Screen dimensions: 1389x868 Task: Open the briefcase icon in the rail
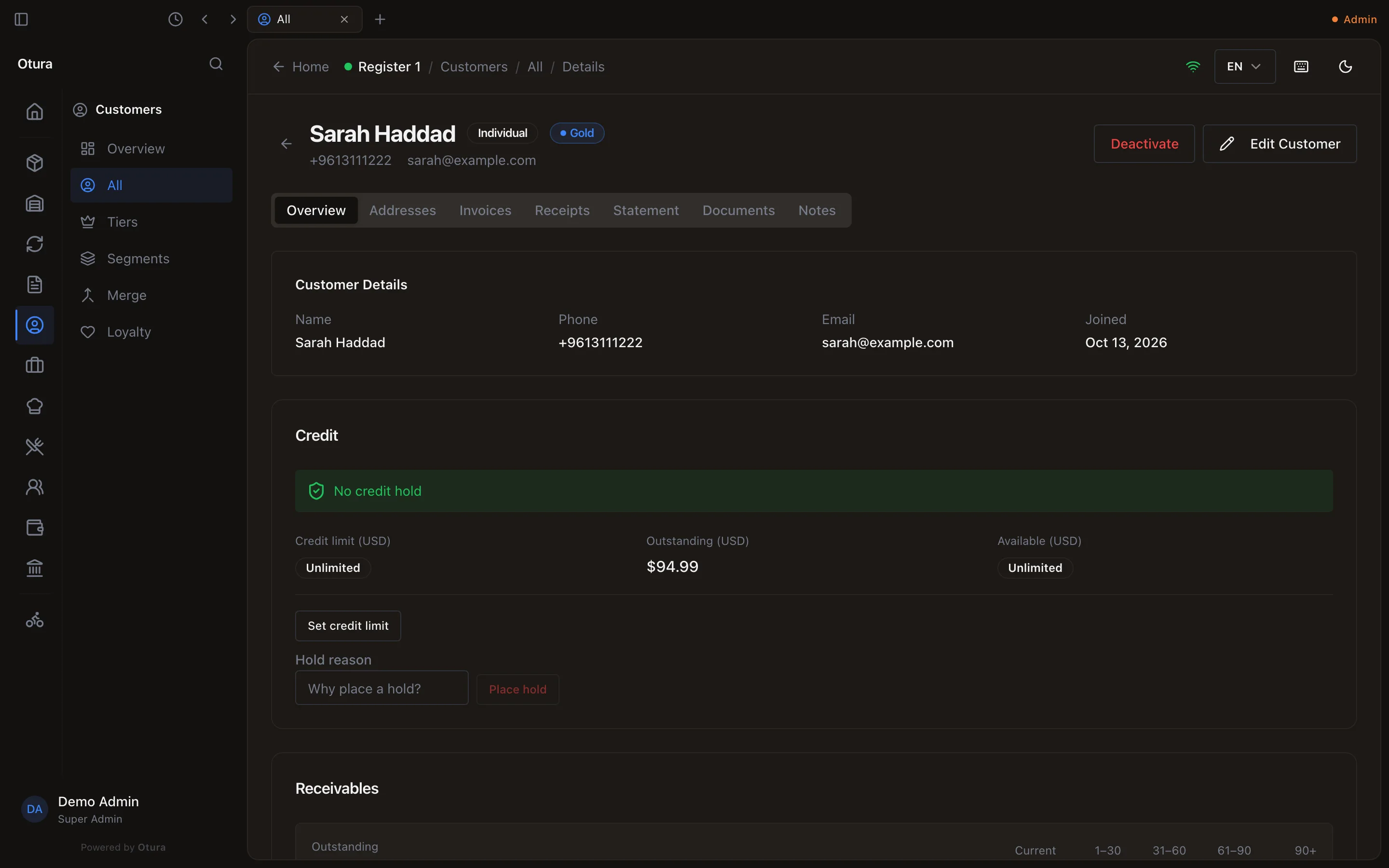coord(34,365)
